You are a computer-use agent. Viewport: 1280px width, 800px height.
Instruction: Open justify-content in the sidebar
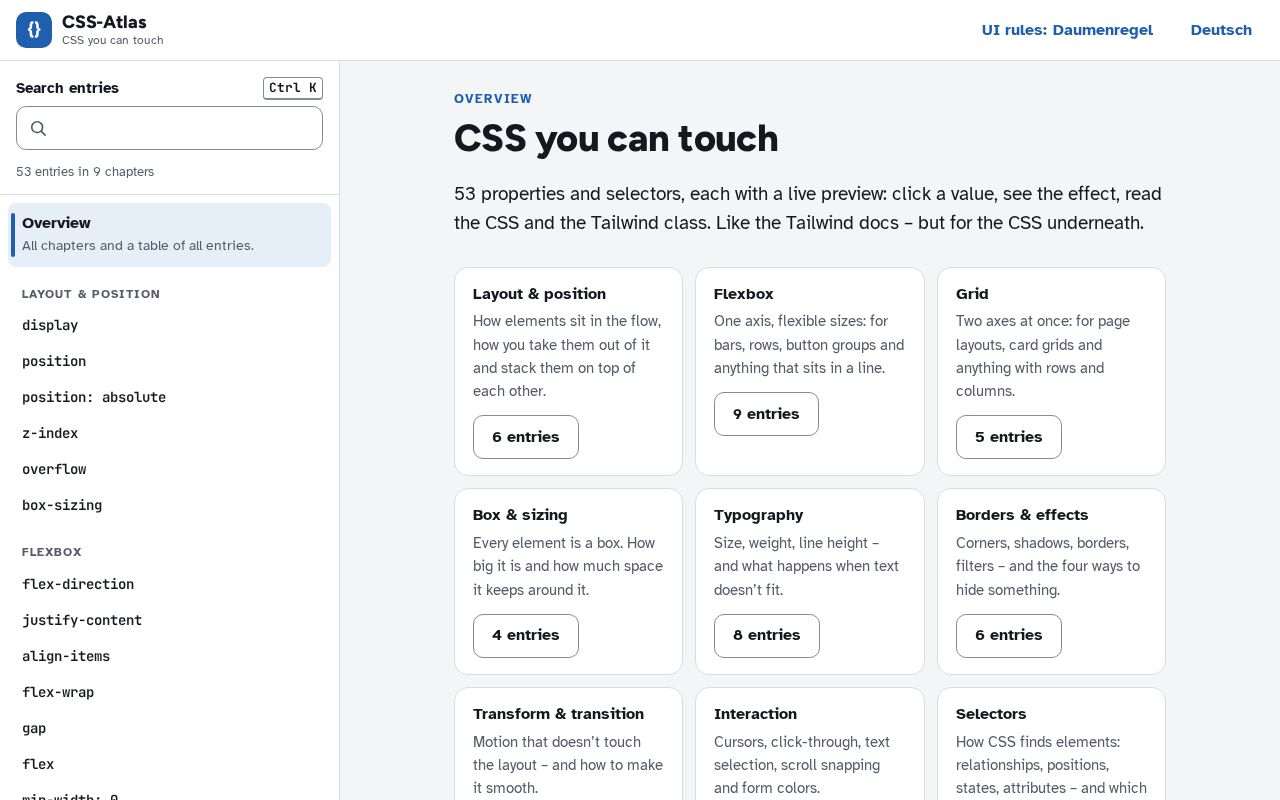coord(169,620)
